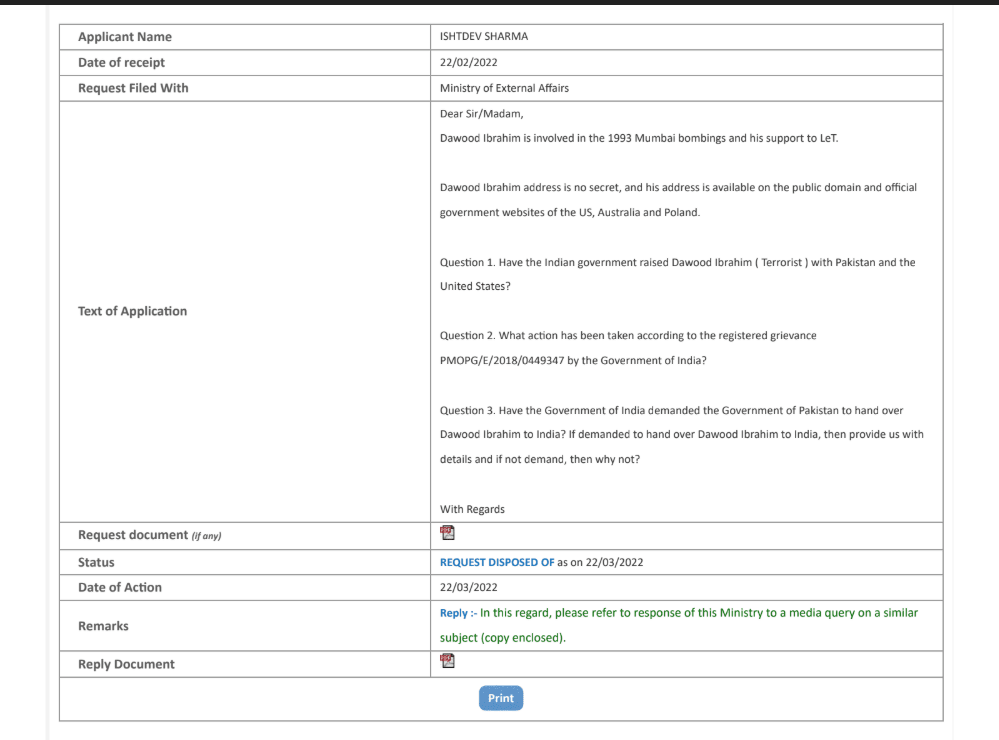Click the REQUEST DISPOSED OF status text
The width and height of the screenshot is (999, 740).
click(x=497, y=562)
